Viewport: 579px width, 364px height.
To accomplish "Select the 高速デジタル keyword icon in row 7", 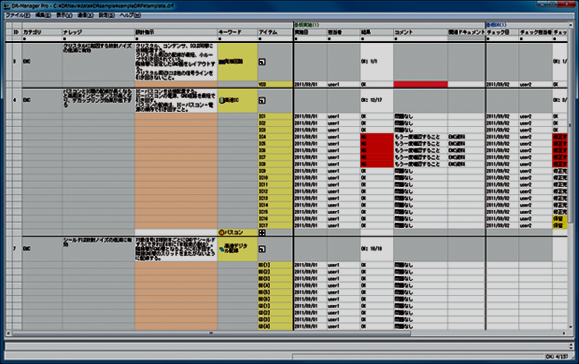I will tap(222, 249).
